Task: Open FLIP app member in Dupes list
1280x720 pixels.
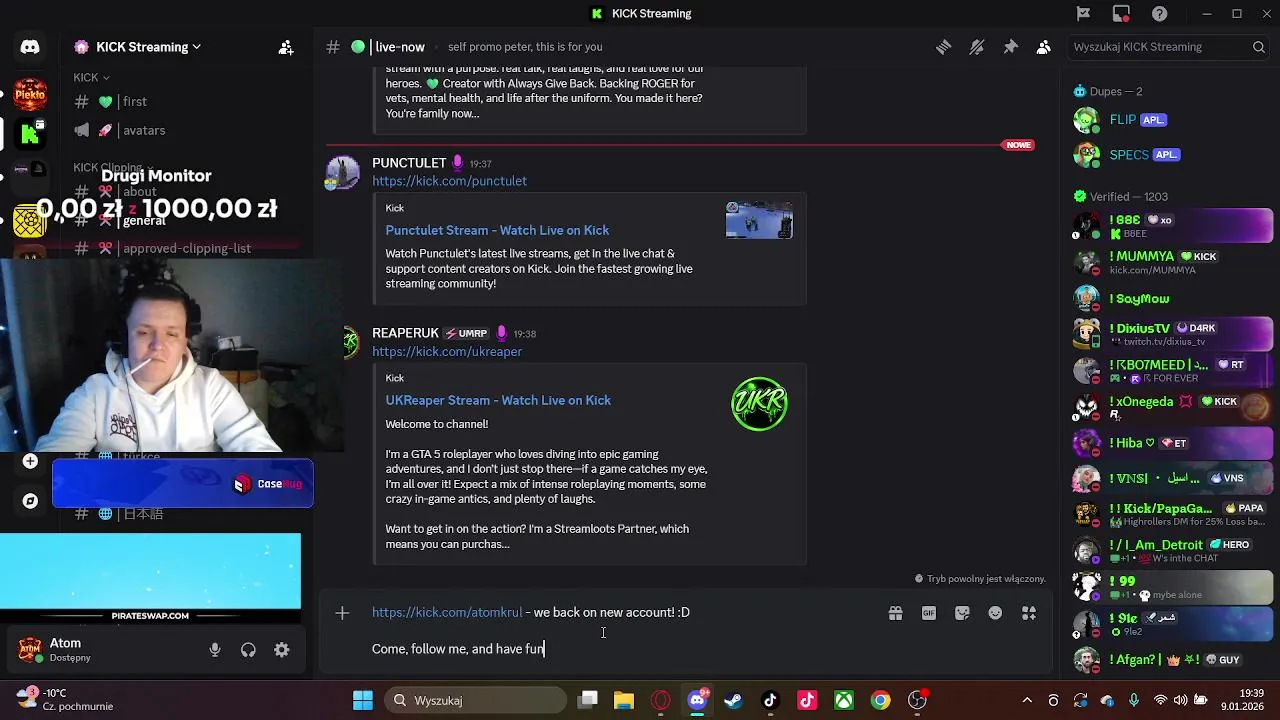Action: [1170, 120]
